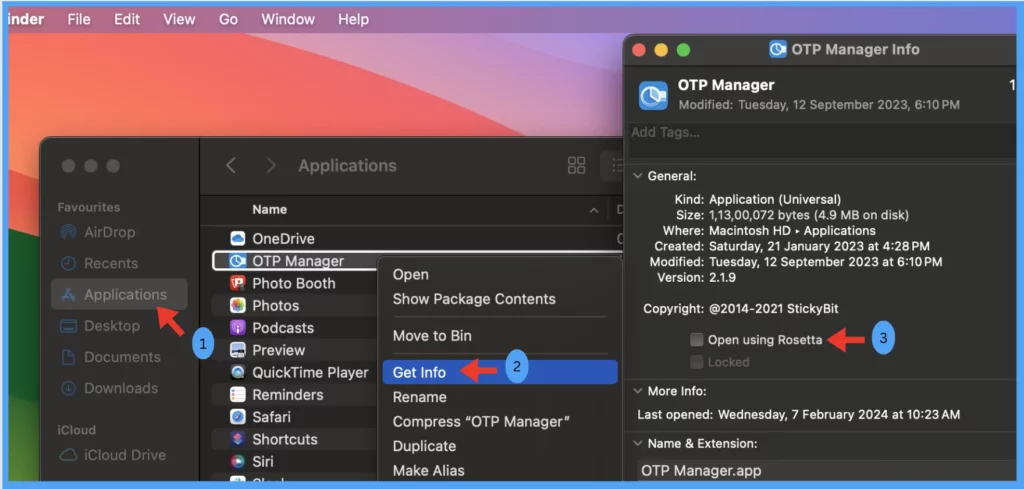Click the large OTP Manager icon in the Info header

[653, 95]
